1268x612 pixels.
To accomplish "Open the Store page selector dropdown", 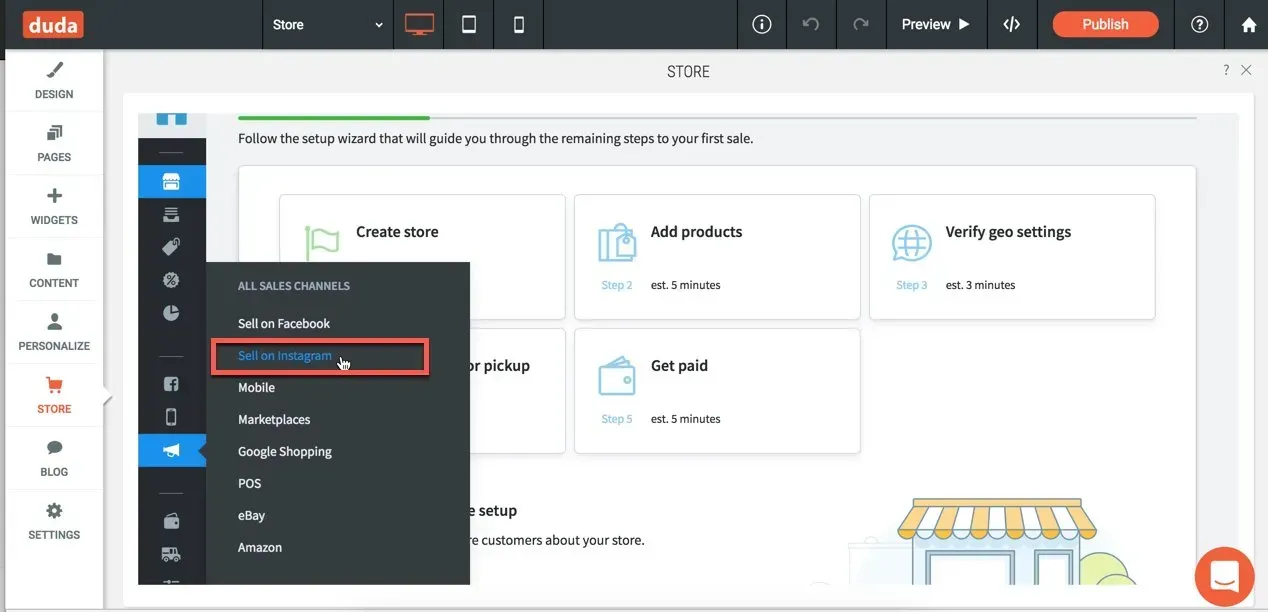I will click(x=328, y=25).
